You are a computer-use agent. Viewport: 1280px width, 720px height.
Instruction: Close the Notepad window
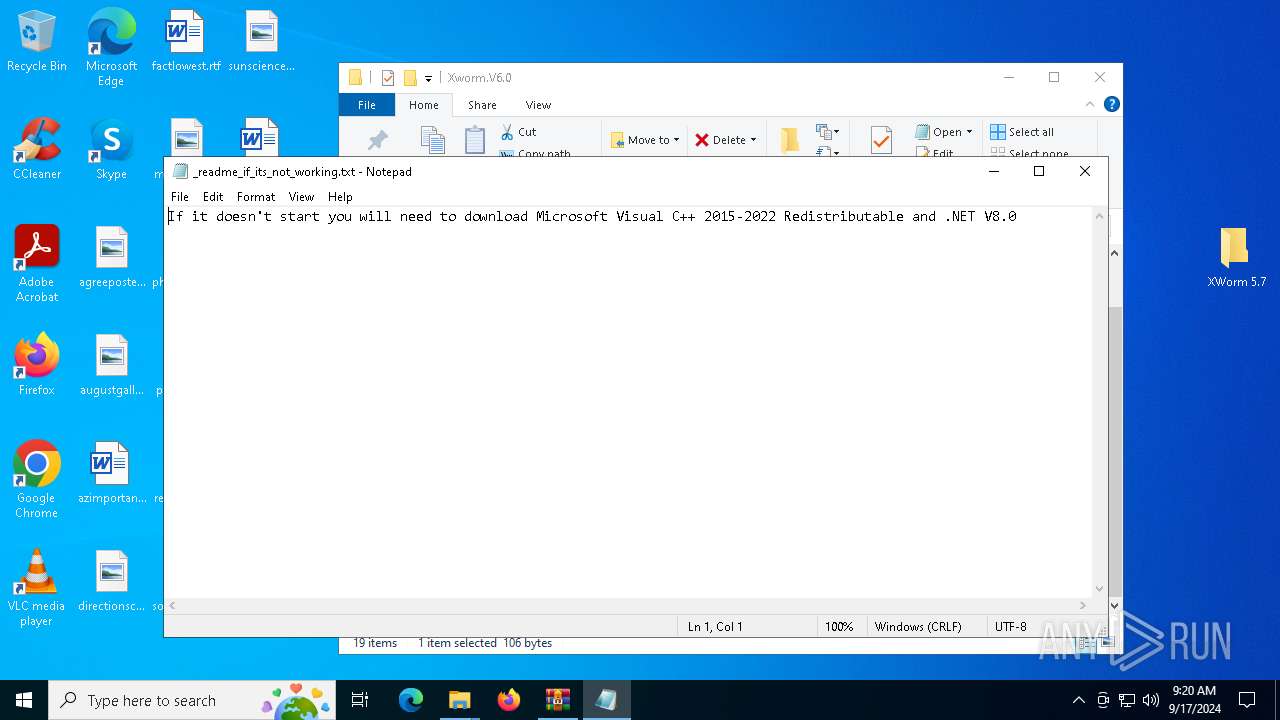pyautogui.click(x=1085, y=172)
